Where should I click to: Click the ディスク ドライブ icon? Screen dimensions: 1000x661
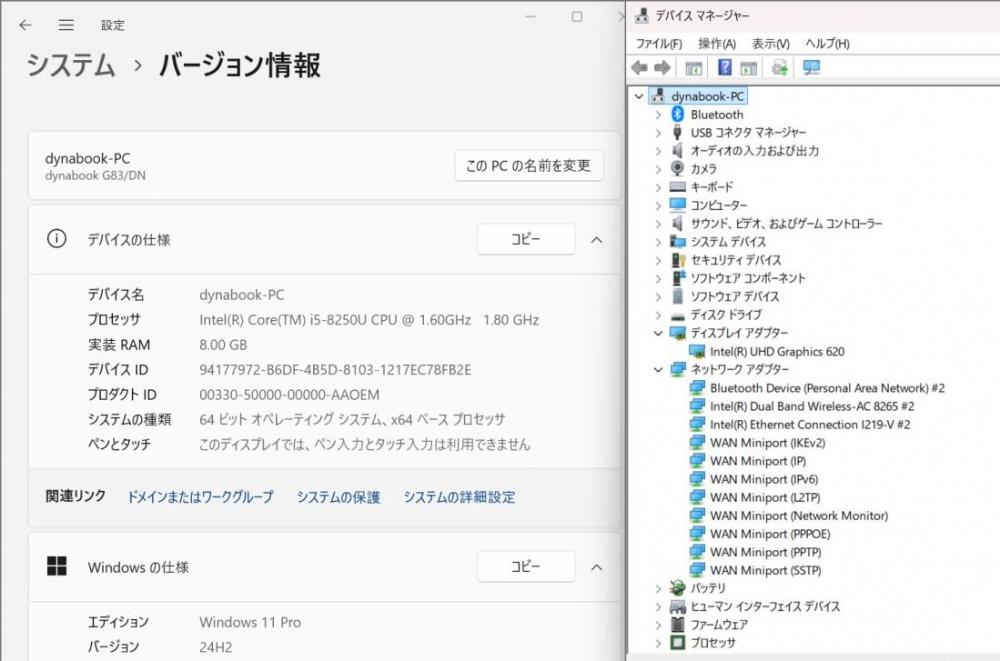click(x=677, y=315)
